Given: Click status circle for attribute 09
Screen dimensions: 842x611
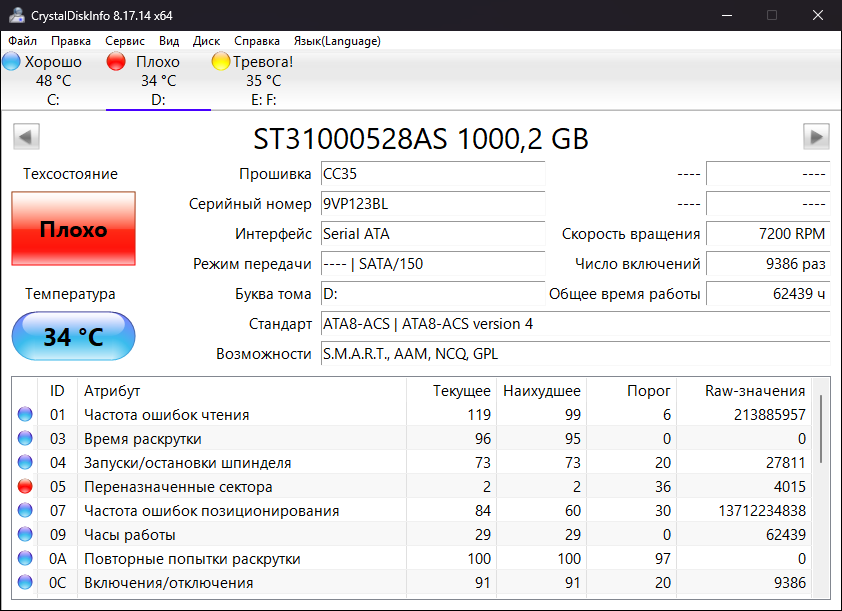Looking at the screenshot, I should click(25, 534).
